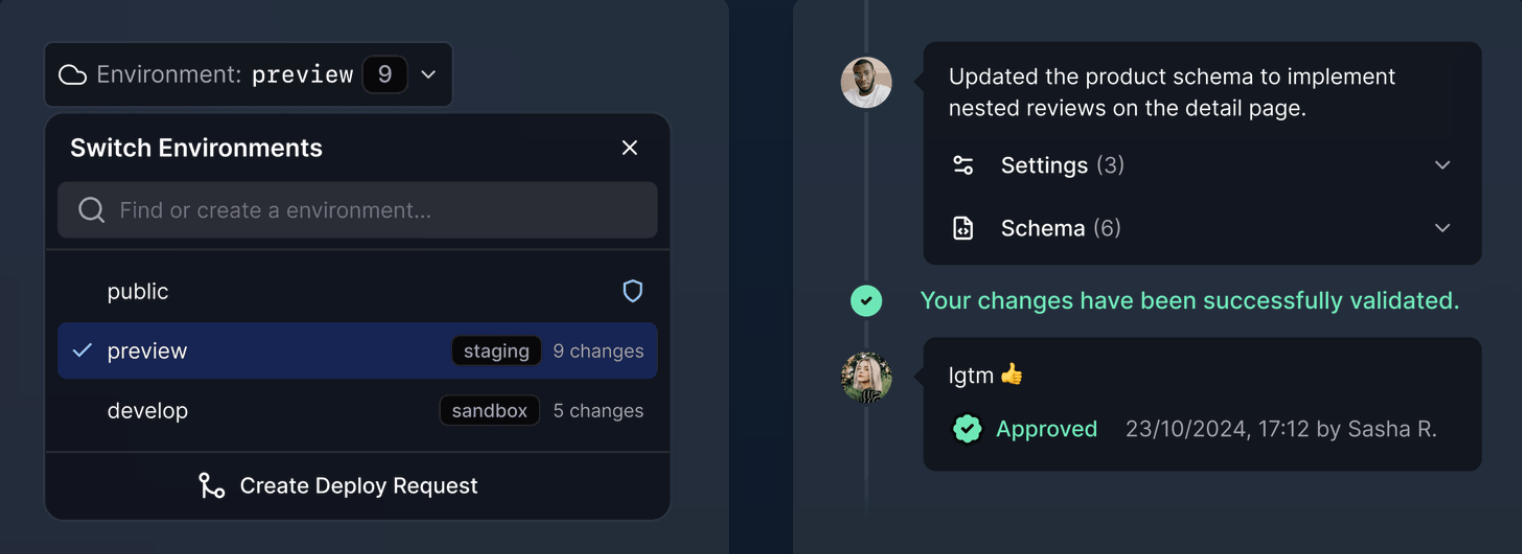Screen dimensions: 1522x554
Task: Close the Switch Environments panel
Action: (x=629, y=148)
